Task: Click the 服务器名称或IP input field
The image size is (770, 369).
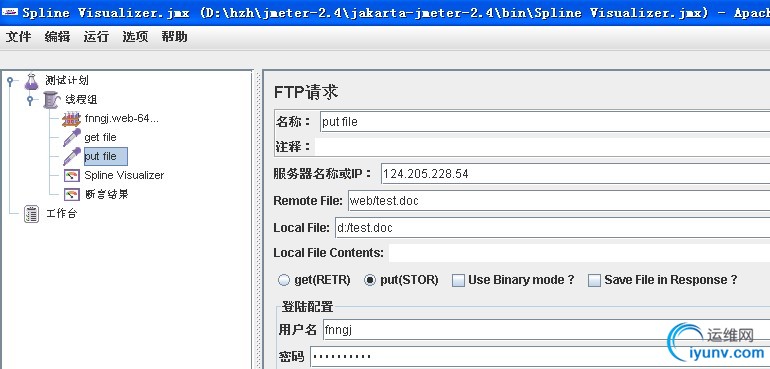Action: (x=575, y=173)
